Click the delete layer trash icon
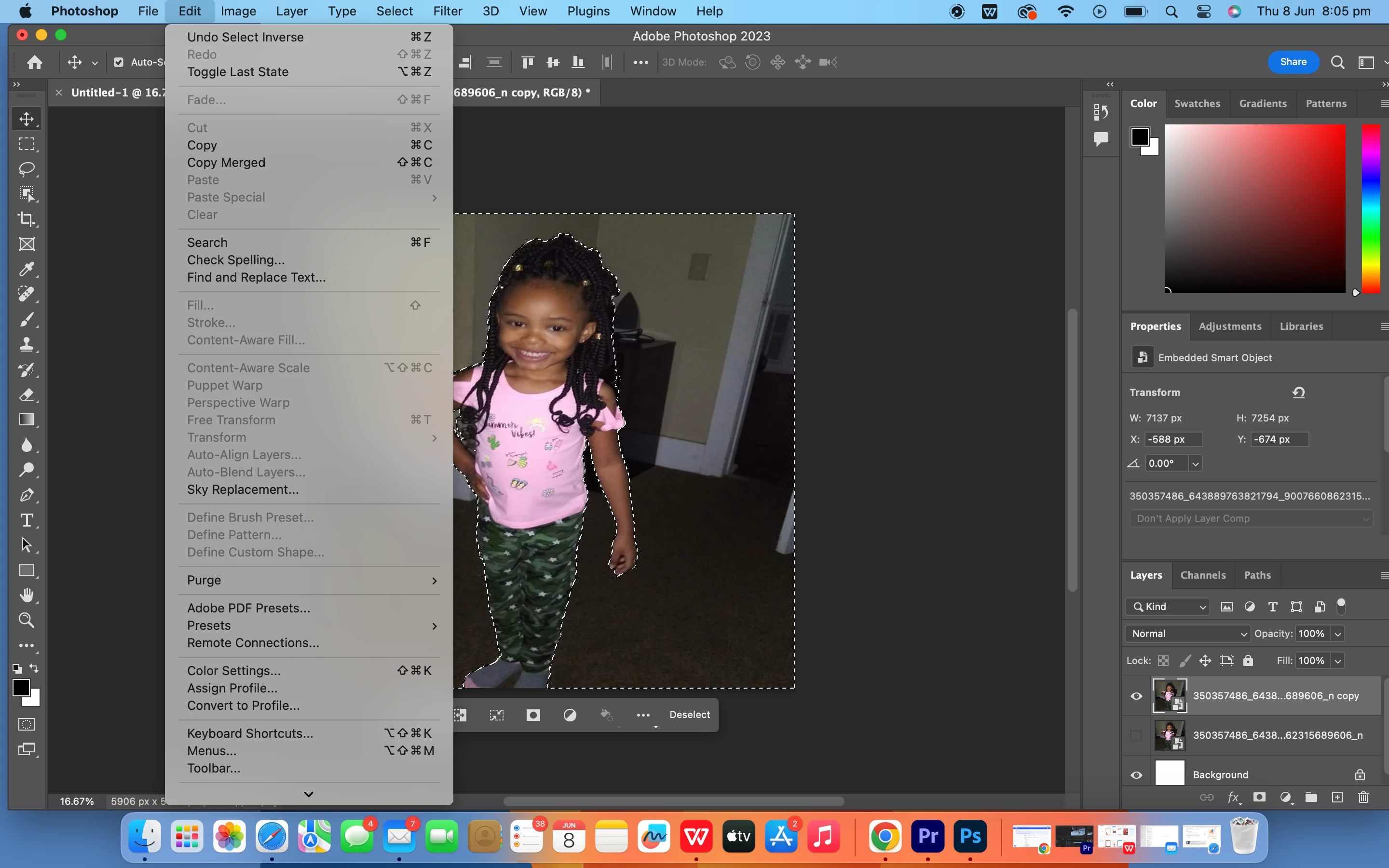 (x=1363, y=798)
